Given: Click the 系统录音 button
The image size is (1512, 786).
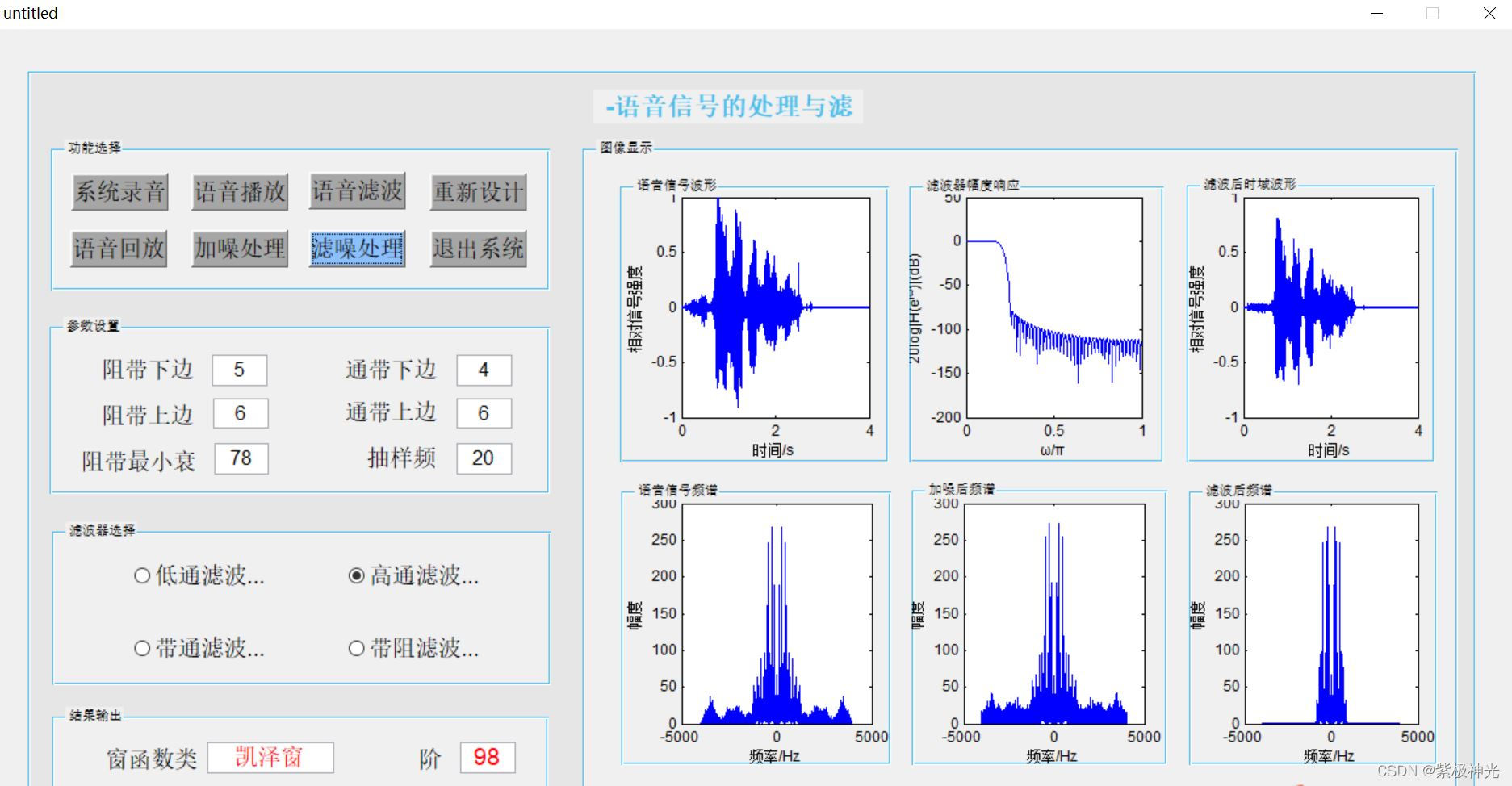Looking at the screenshot, I should point(119,192).
